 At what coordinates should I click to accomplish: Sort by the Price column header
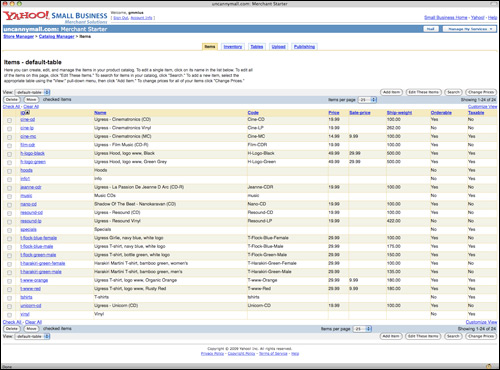334,113
